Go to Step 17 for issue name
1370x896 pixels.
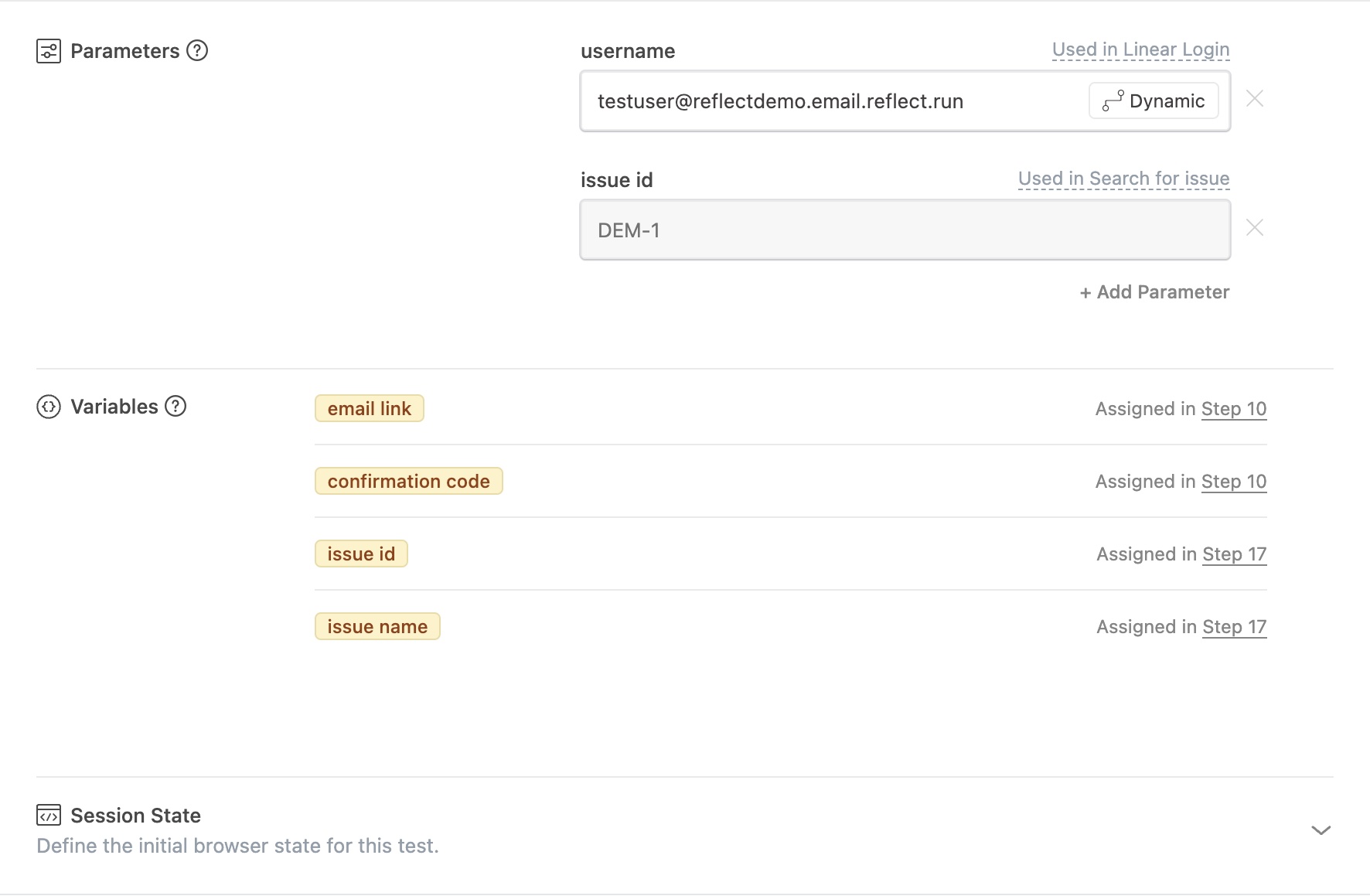pos(1234,627)
